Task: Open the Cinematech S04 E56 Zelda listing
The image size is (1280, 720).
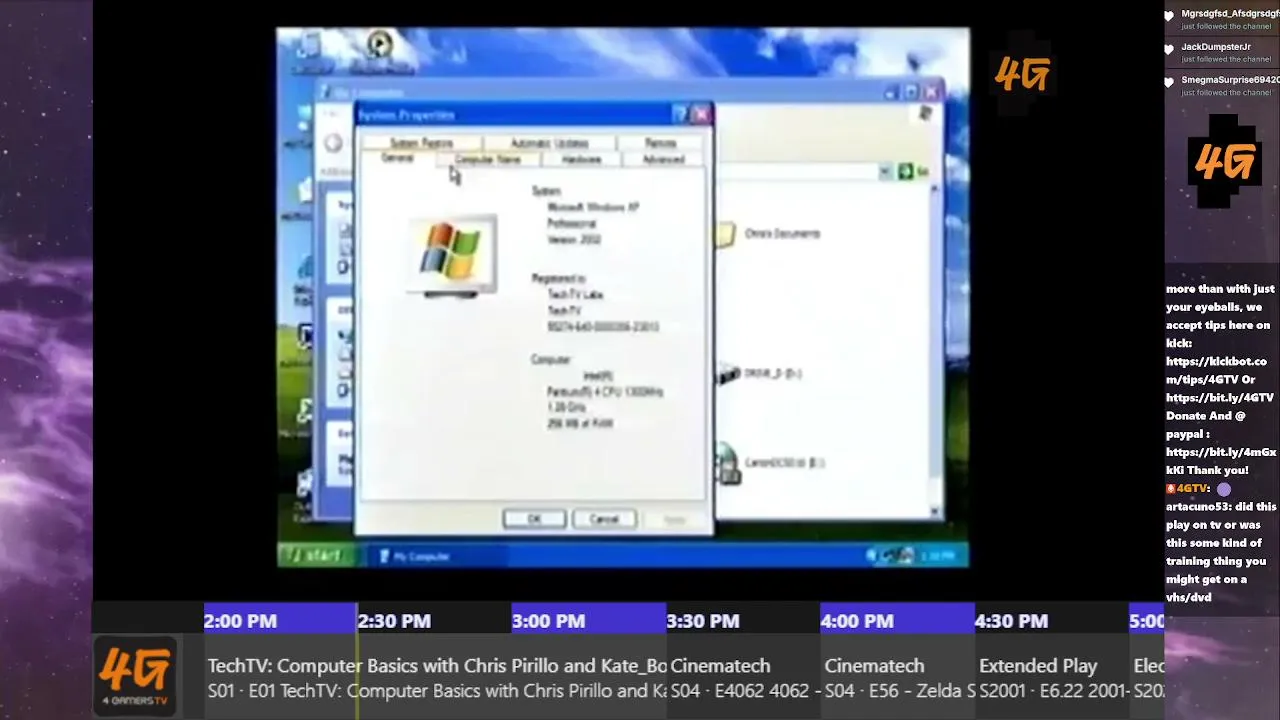Action: point(897,678)
